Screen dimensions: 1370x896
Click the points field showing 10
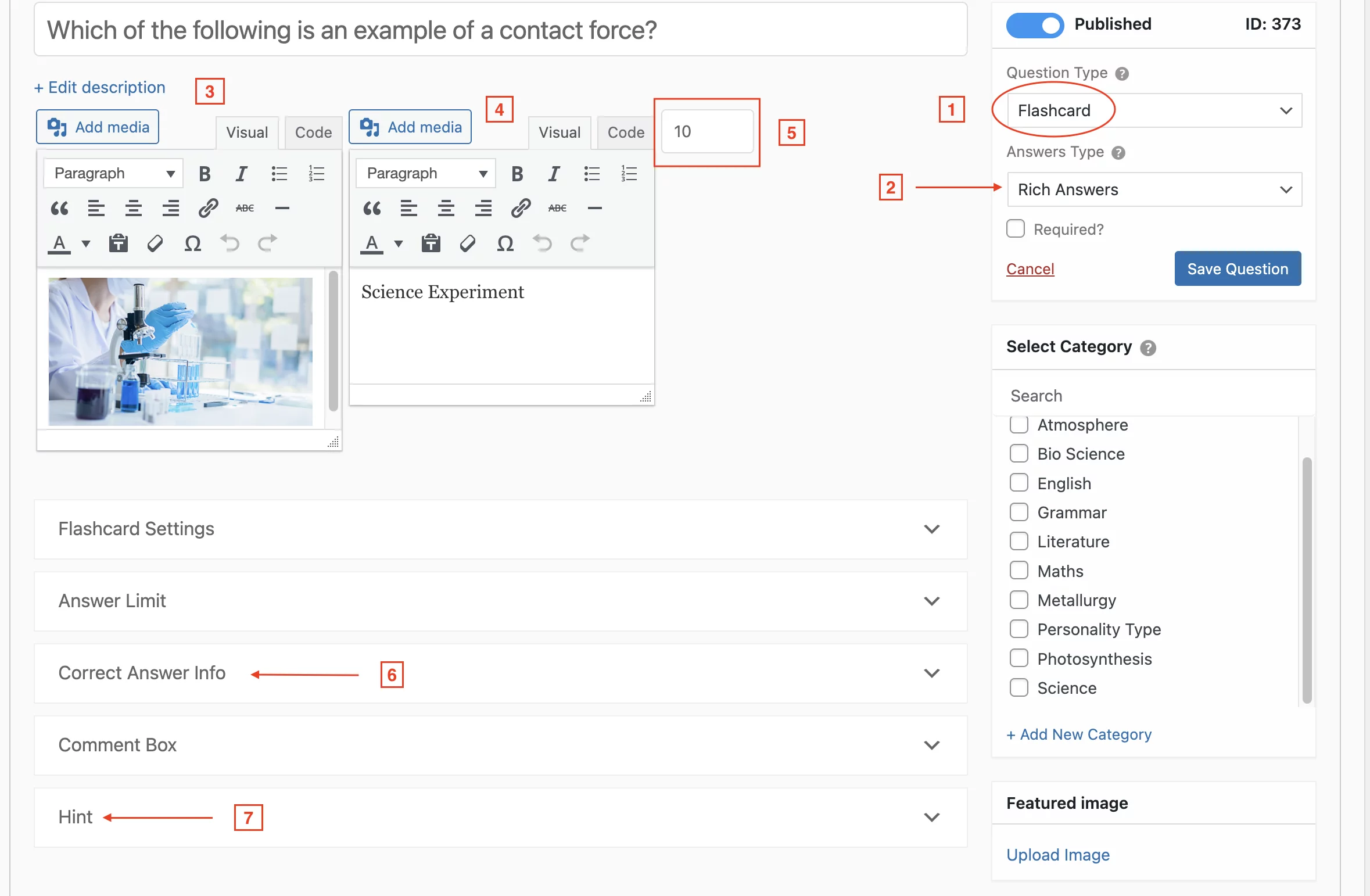pyautogui.click(x=707, y=132)
